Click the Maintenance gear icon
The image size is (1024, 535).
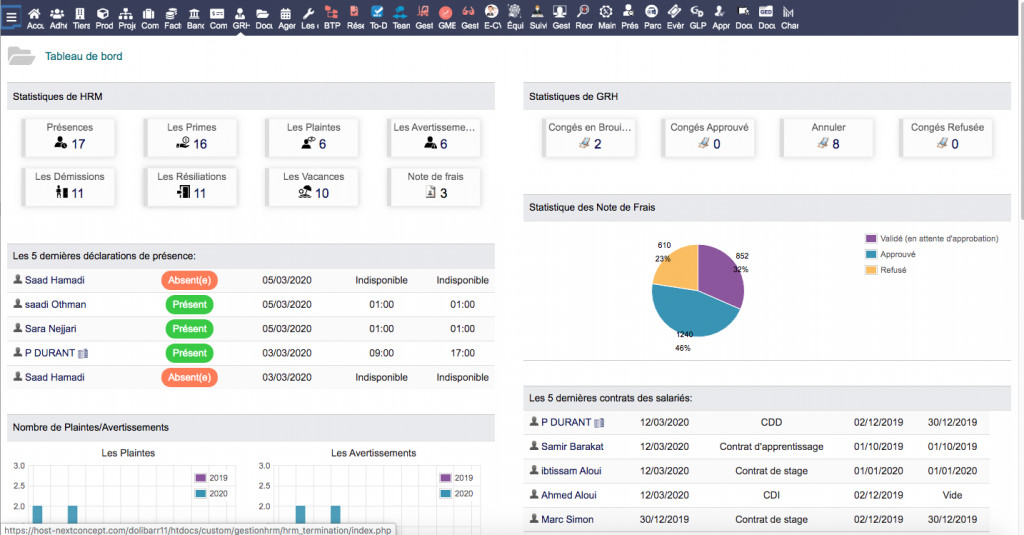[607, 17]
